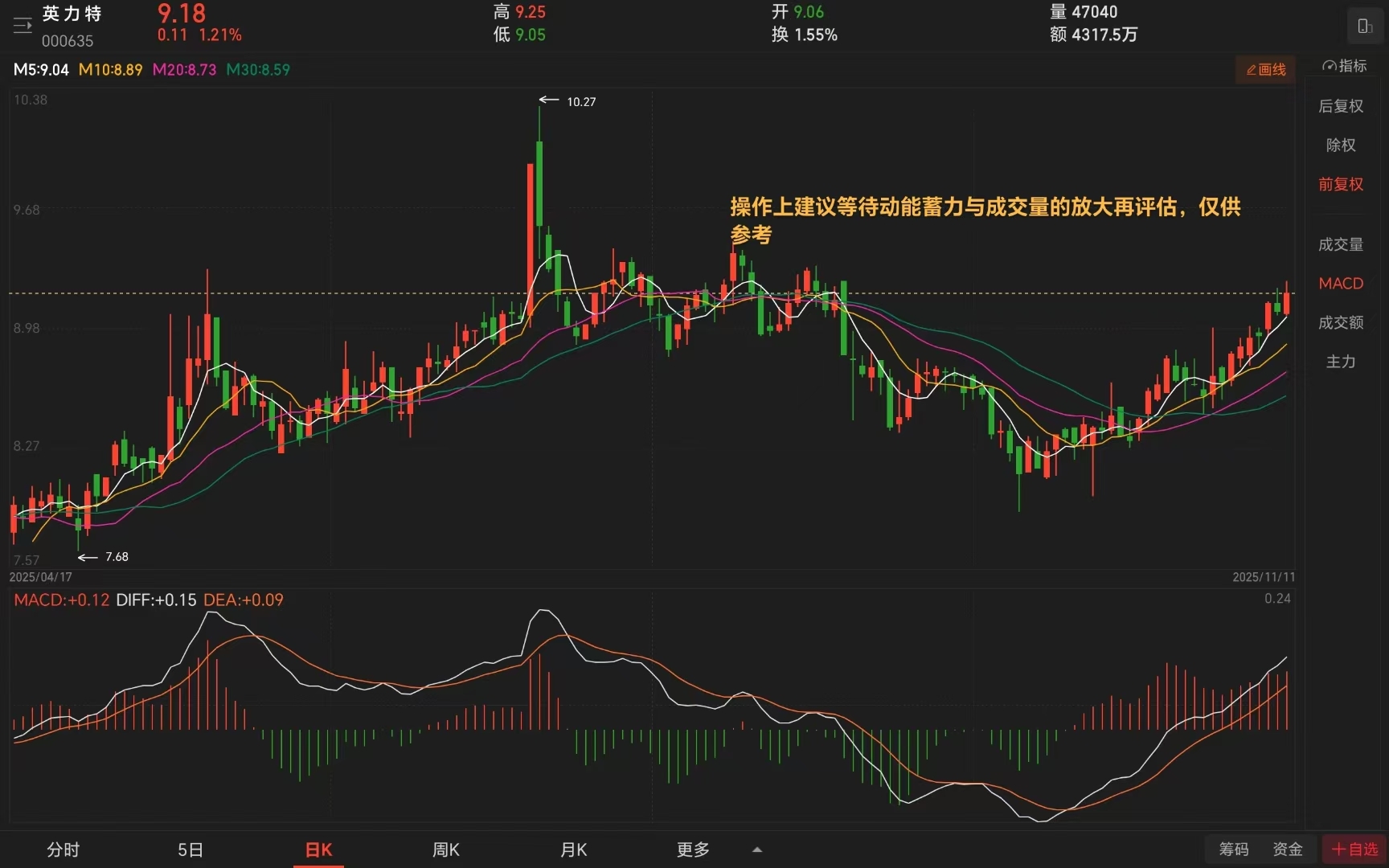Select the 周K weekly candlestick tab
Viewport: 1389px width, 868px height.
pos(446,850)
